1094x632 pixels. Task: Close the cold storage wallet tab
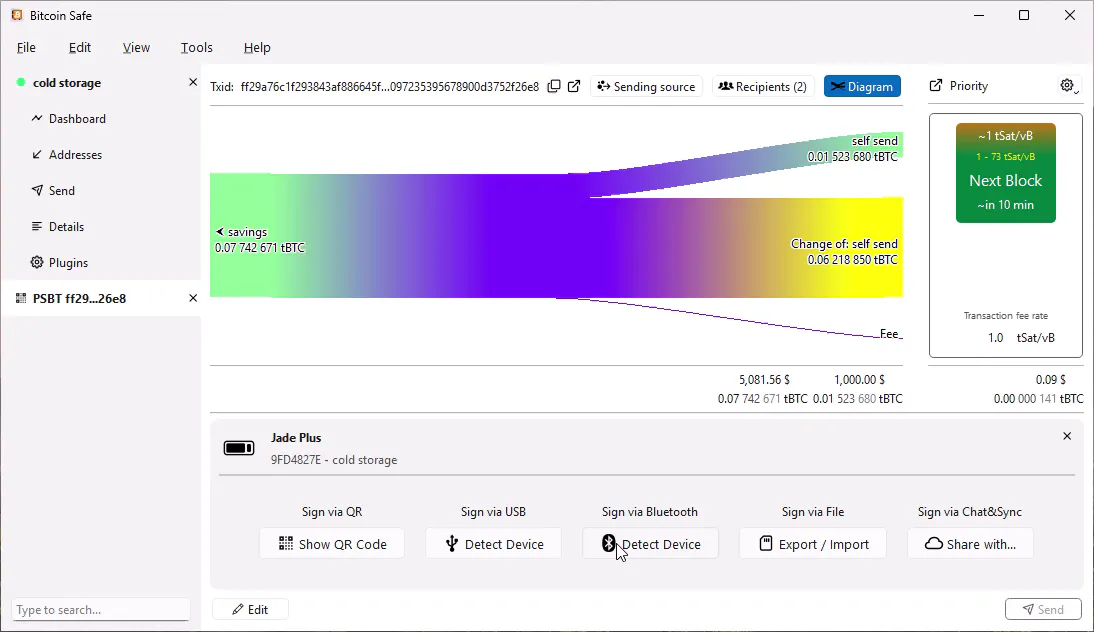(x=193, y=82)
